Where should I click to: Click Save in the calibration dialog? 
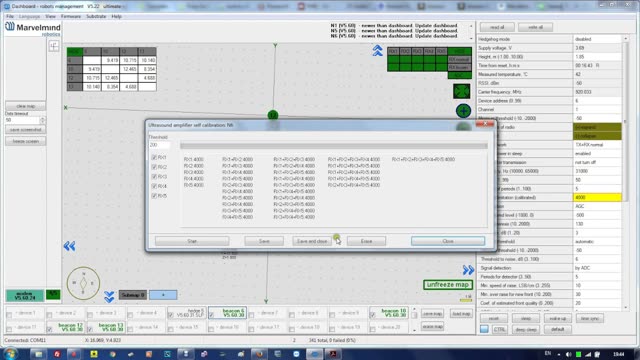pos(264,241)
